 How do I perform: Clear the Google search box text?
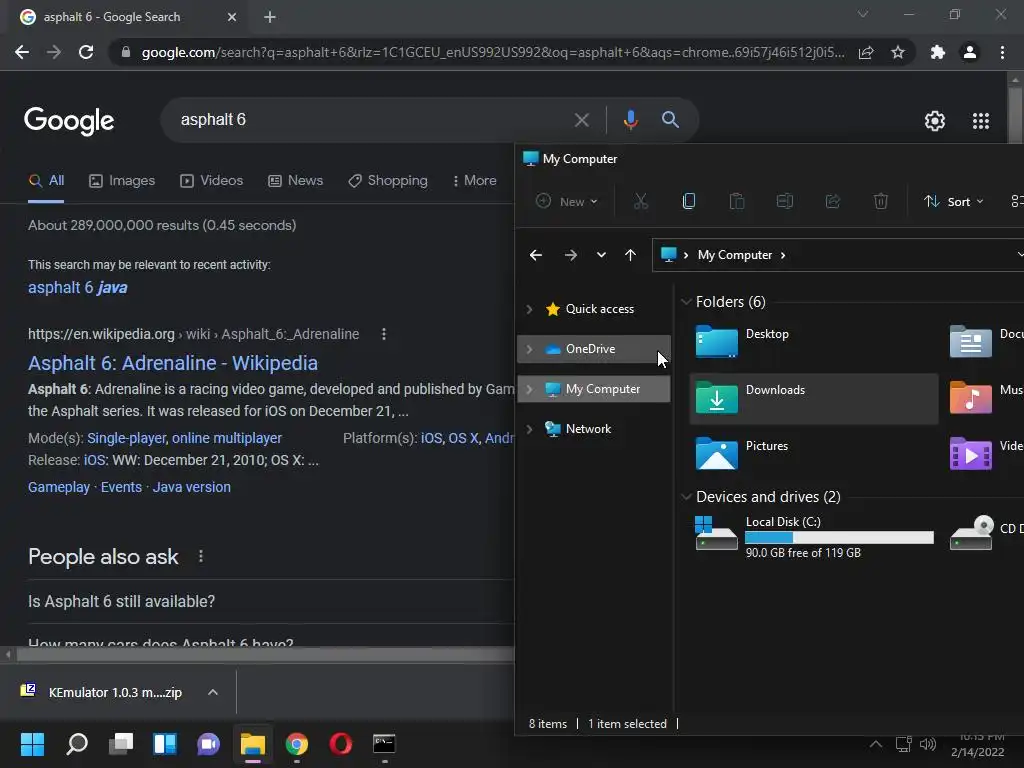click(x=581, y=120)
